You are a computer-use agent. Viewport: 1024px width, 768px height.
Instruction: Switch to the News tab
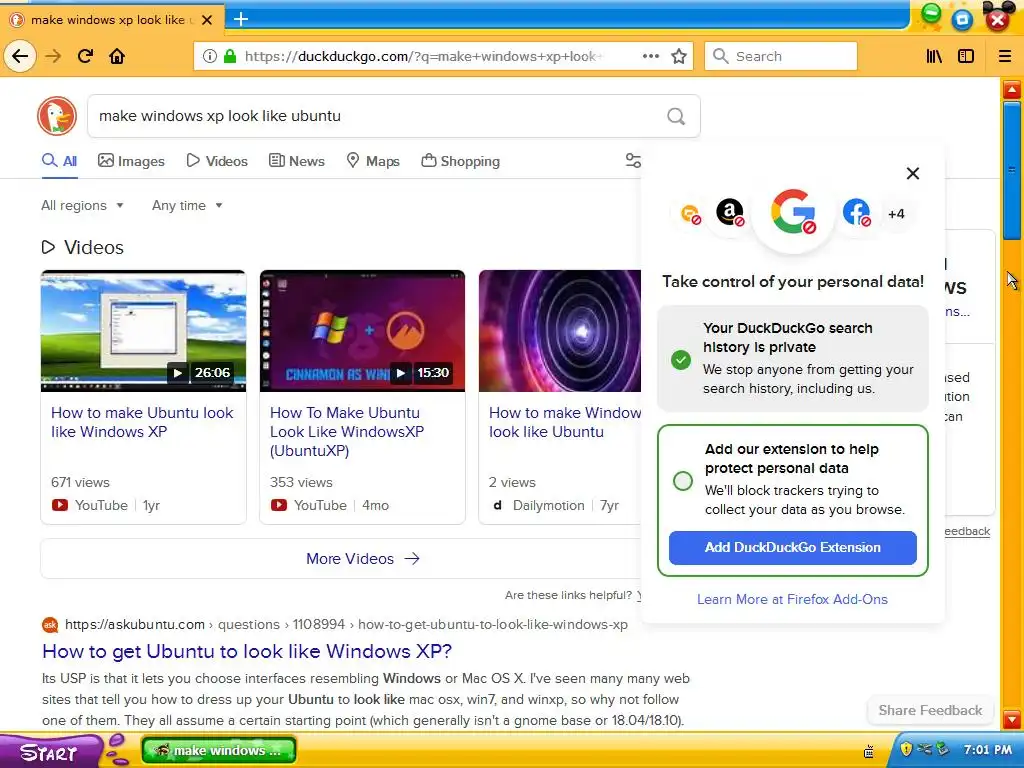pos(296,161)
